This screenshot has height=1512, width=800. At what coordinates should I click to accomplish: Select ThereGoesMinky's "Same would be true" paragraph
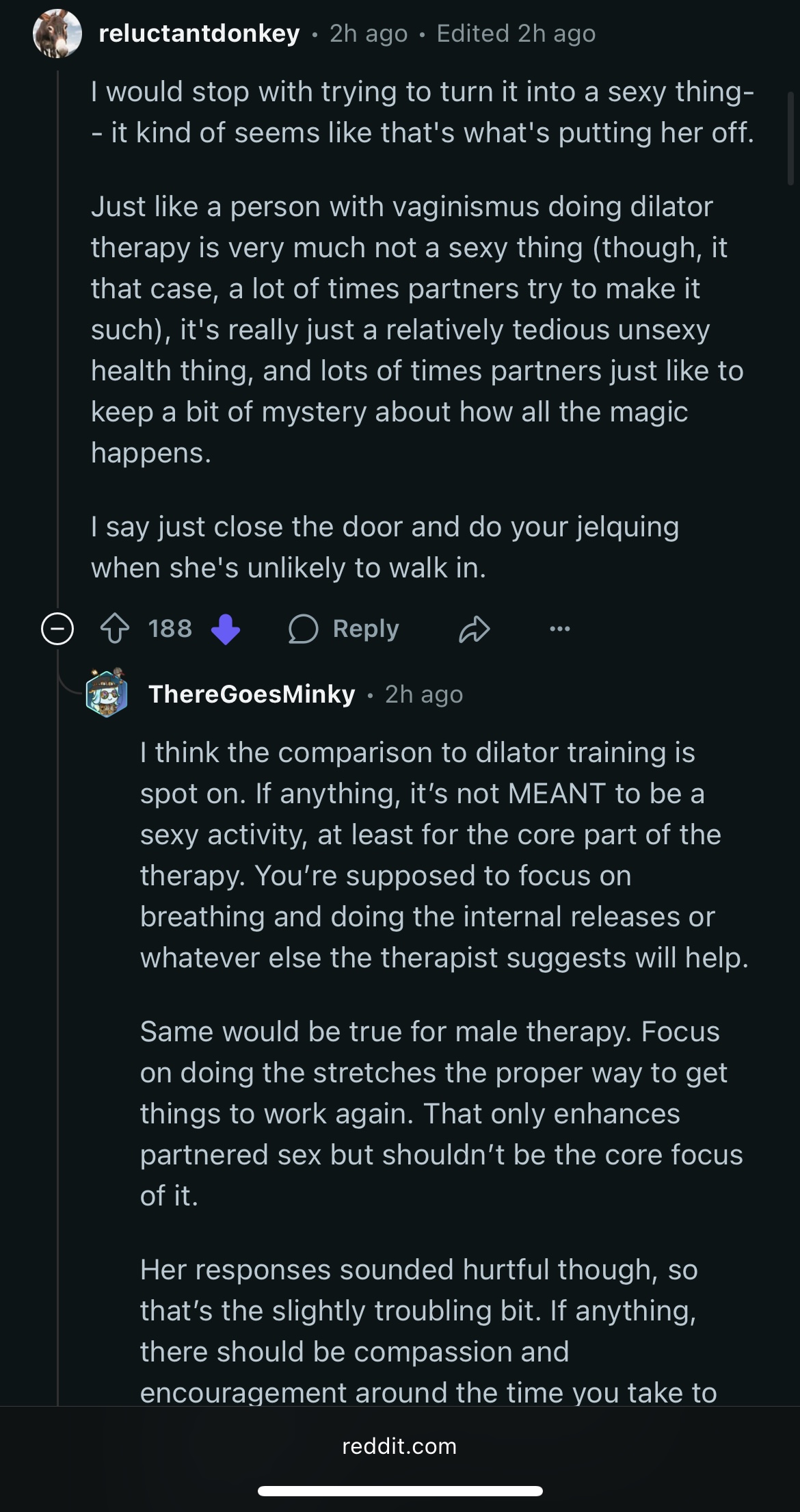coord(441,1113)
